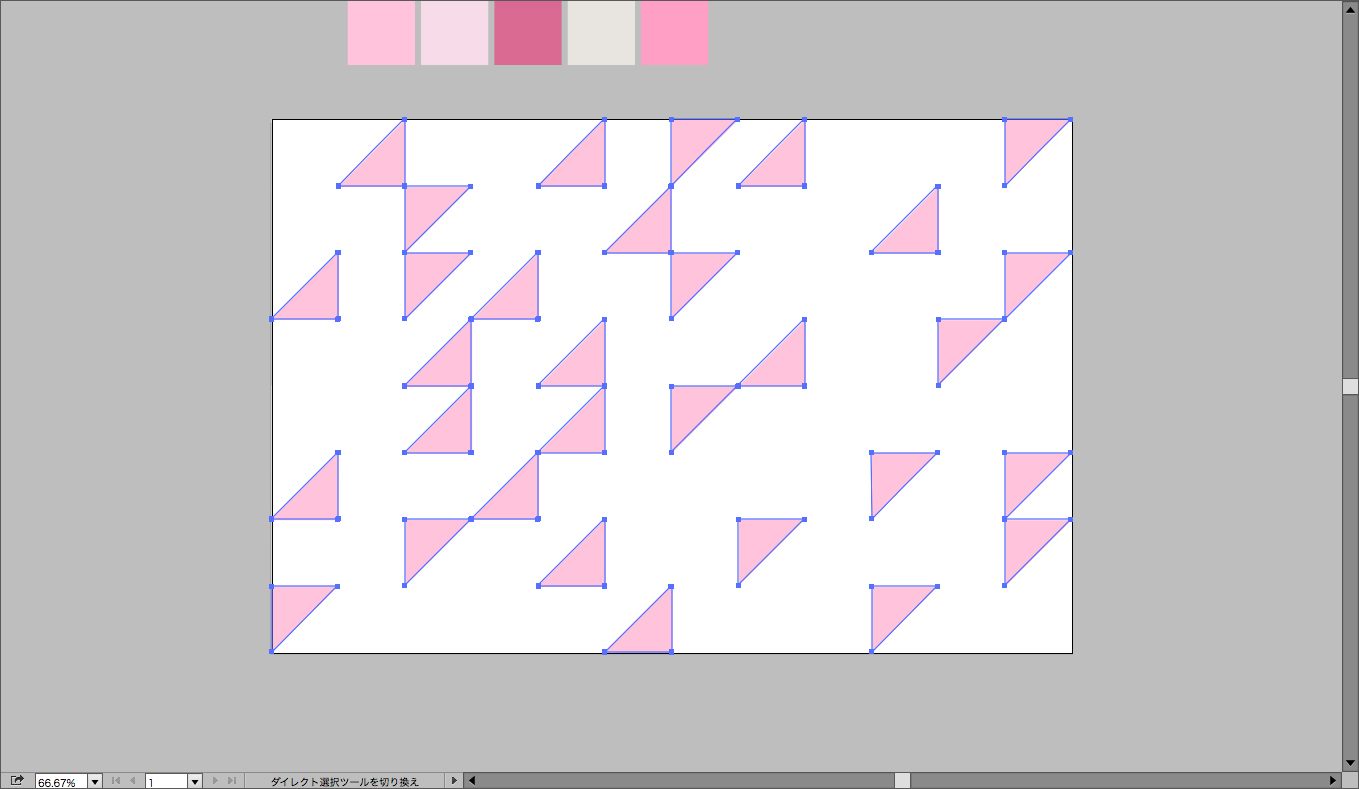This screenshot has width=1359, height=789.
Task: Go to last artboard arrow
Action: point(231,780)
